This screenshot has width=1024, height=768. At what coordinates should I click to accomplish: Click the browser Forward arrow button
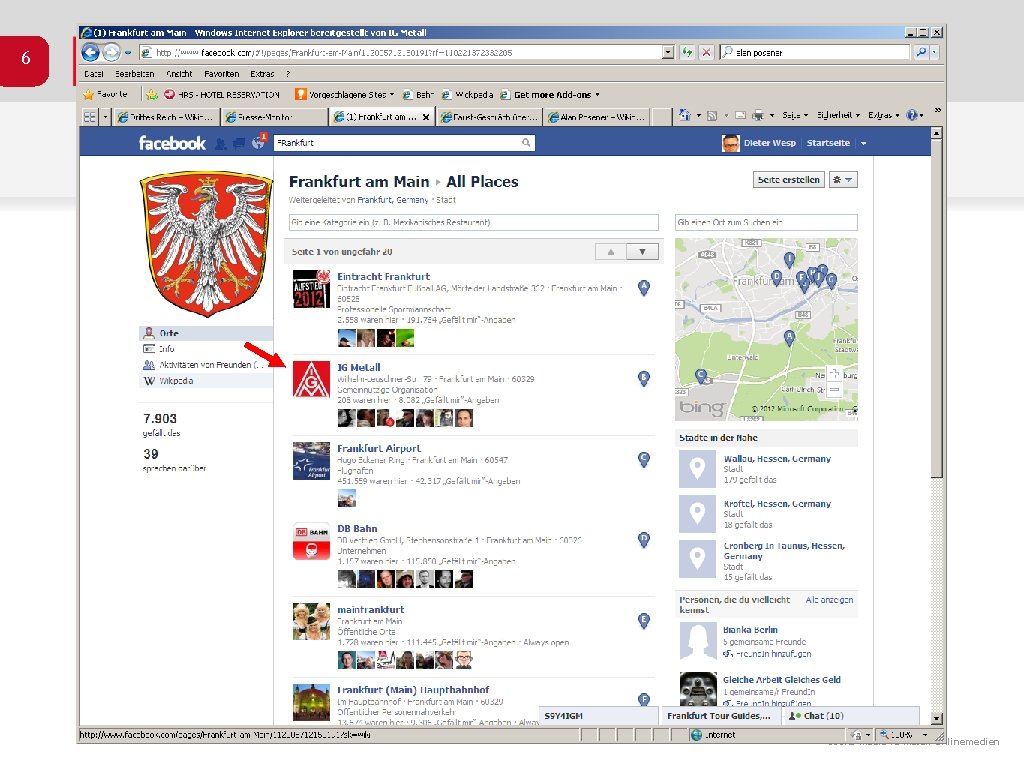click(112, 52)
